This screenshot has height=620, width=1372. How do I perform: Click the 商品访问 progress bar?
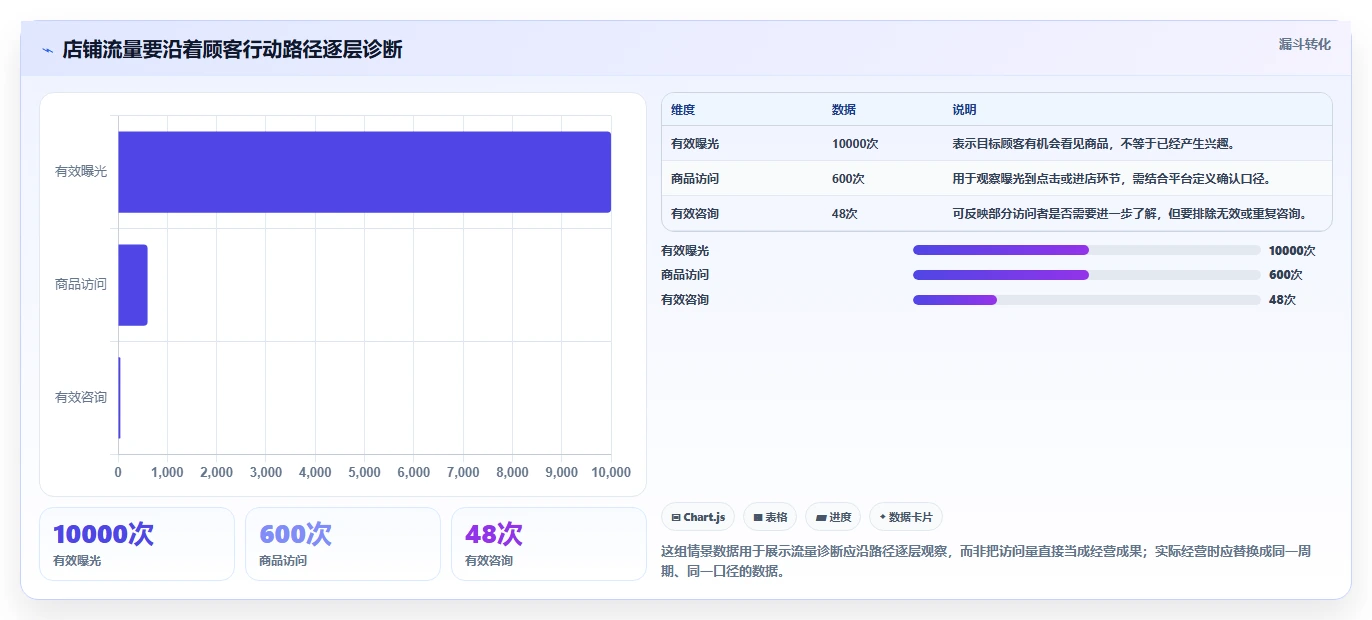[1087, 275]
